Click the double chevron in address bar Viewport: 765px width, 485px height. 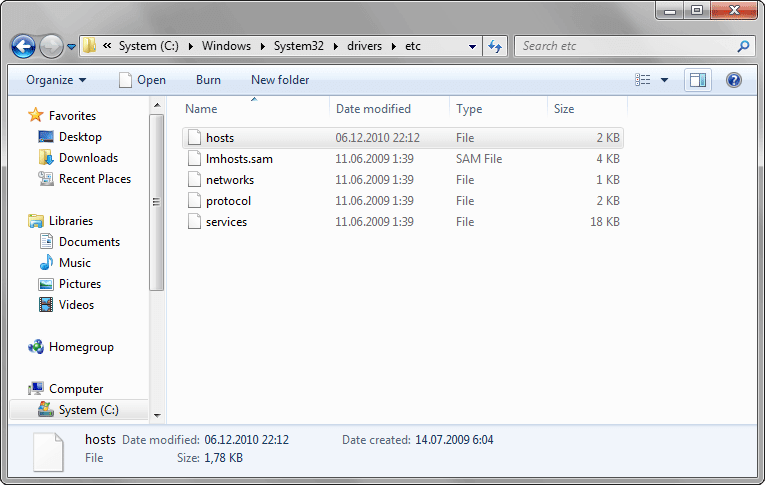coord(107,46)
